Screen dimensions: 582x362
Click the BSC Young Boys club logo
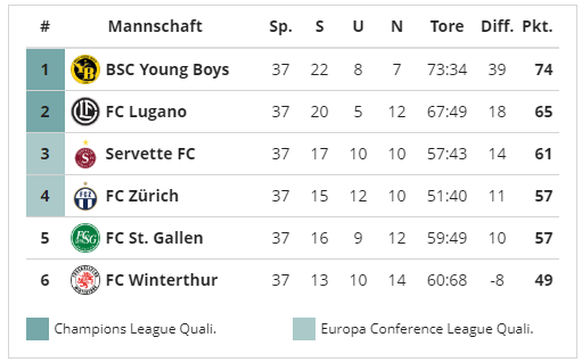pos(85,69)
